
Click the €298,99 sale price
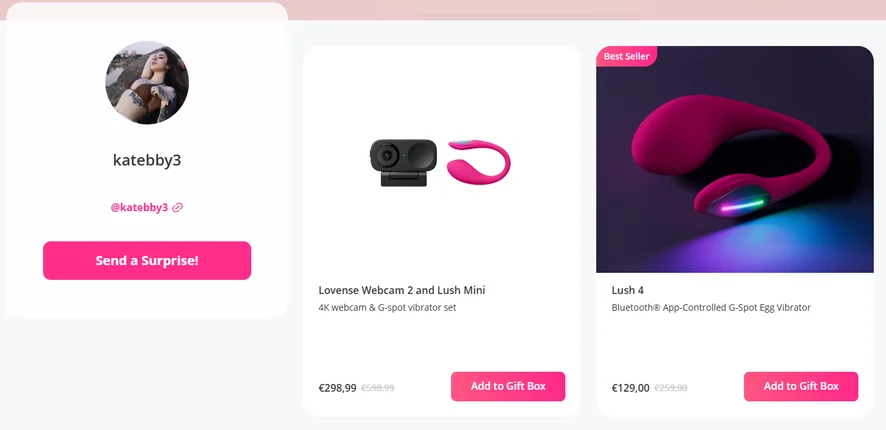[x=337, y=388]
